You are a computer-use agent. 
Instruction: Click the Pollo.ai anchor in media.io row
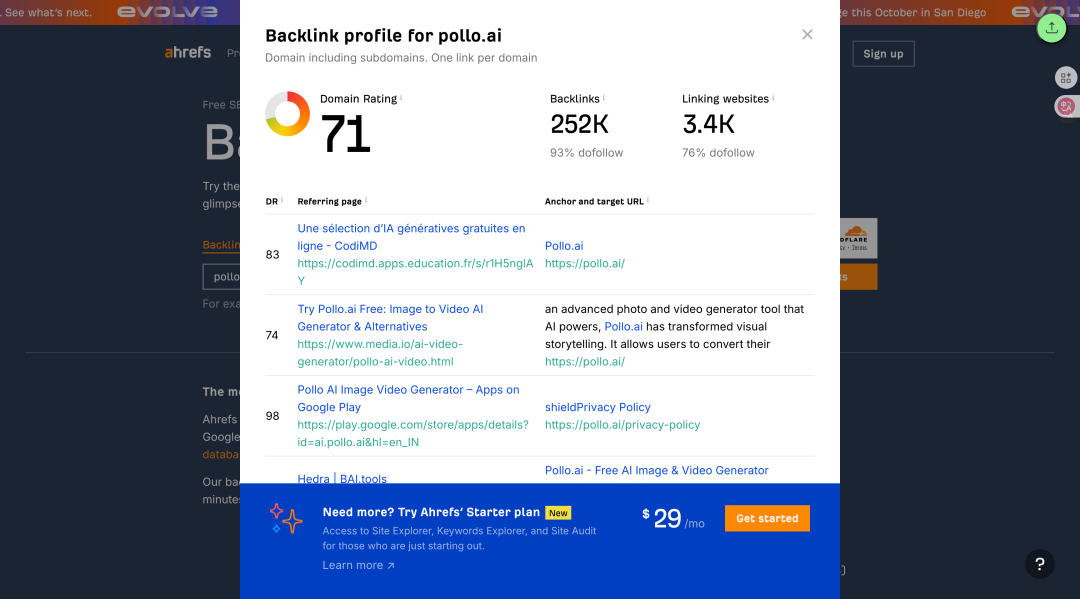tap(623, 326)
